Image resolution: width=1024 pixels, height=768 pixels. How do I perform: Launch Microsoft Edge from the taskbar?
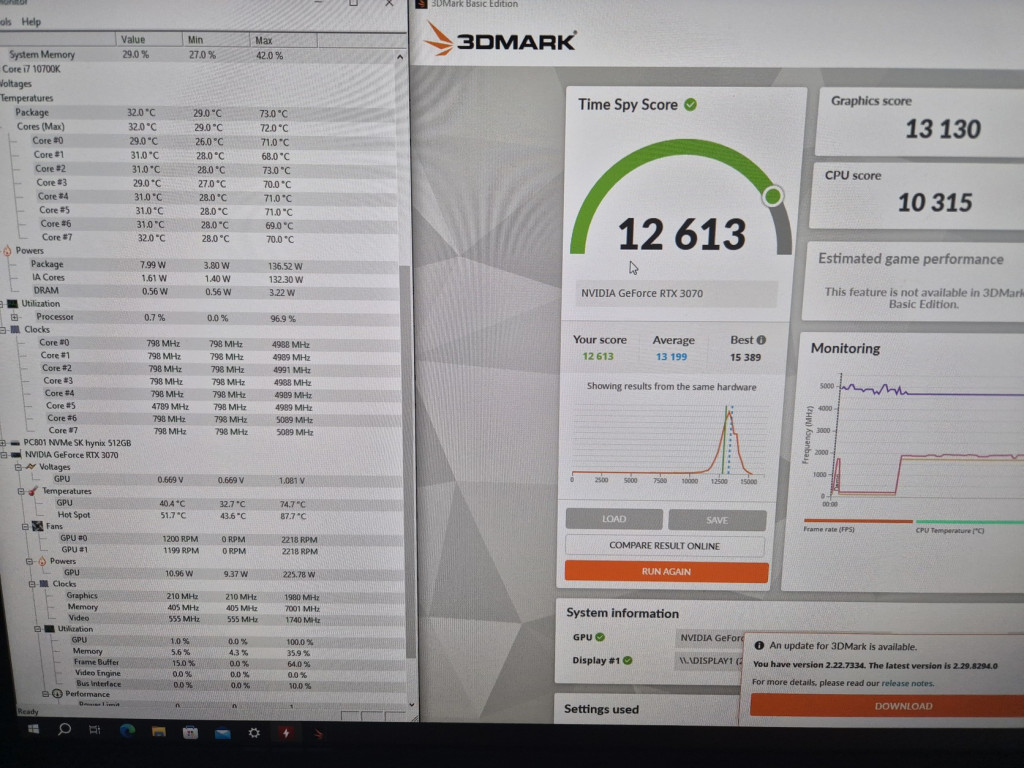click(127, 731)
